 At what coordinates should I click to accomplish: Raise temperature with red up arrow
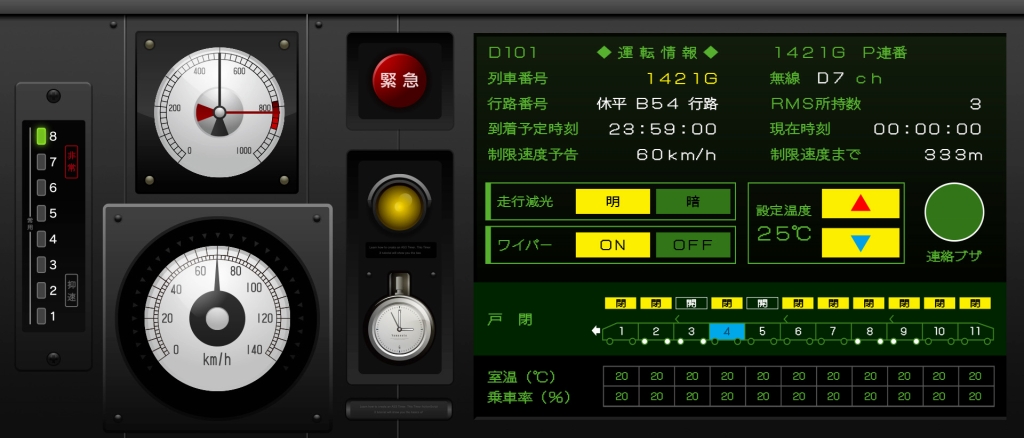860,203
